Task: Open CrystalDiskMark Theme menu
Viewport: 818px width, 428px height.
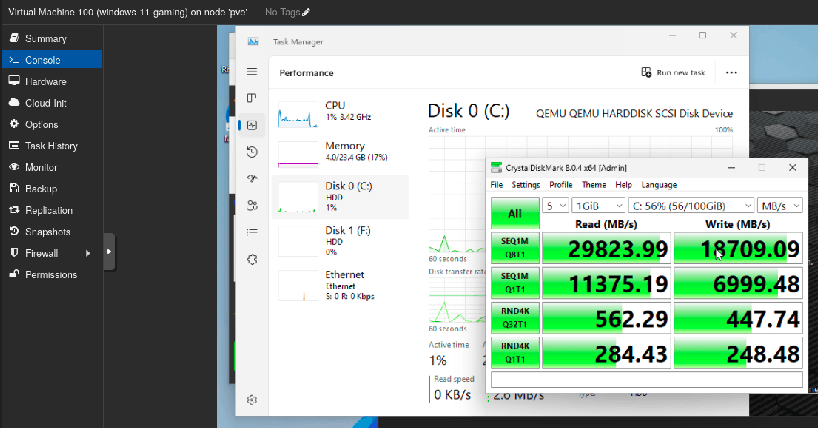Action: tap(594, 185)
